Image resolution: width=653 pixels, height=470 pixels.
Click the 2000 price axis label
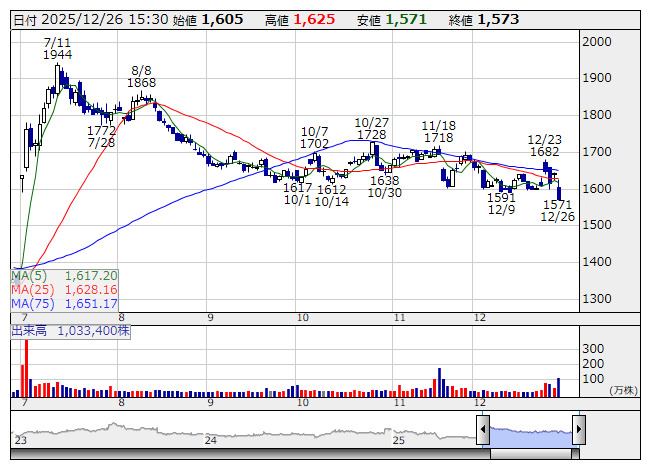coord(597,42)
